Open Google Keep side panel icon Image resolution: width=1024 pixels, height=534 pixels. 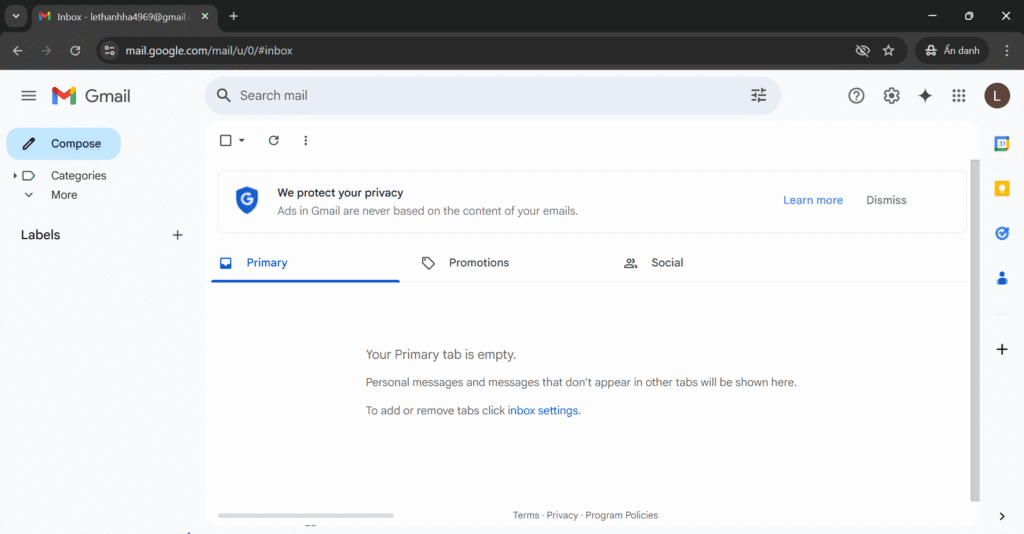coord(1001,188)
